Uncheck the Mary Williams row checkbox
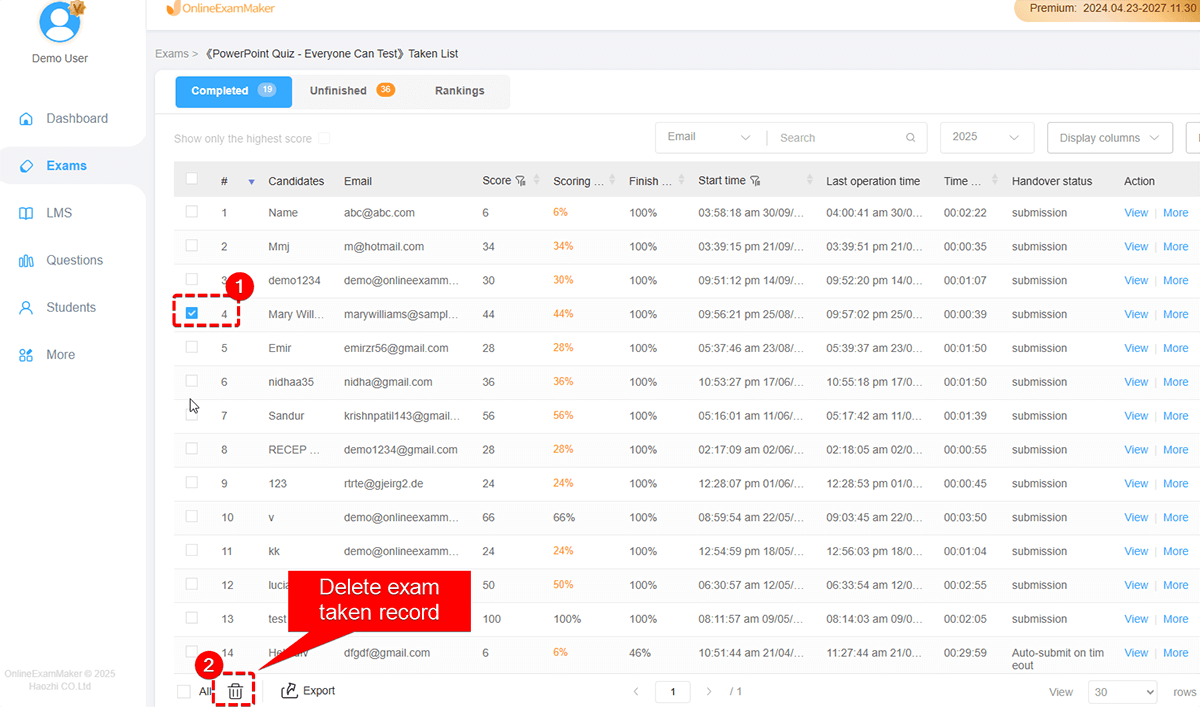 [192, 314]
